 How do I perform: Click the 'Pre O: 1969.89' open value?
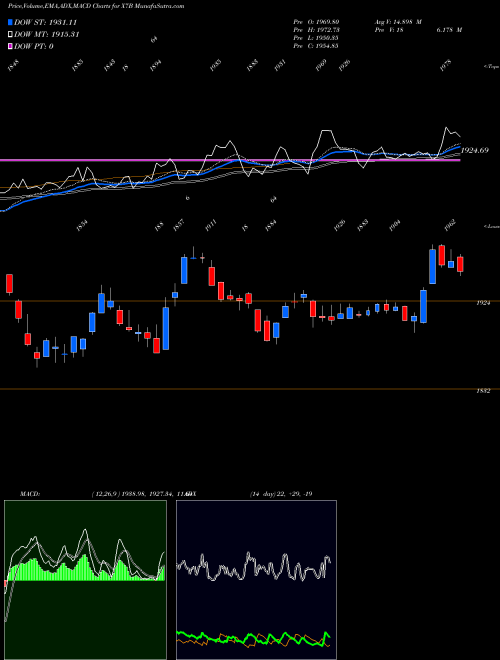tap(316, 22)
